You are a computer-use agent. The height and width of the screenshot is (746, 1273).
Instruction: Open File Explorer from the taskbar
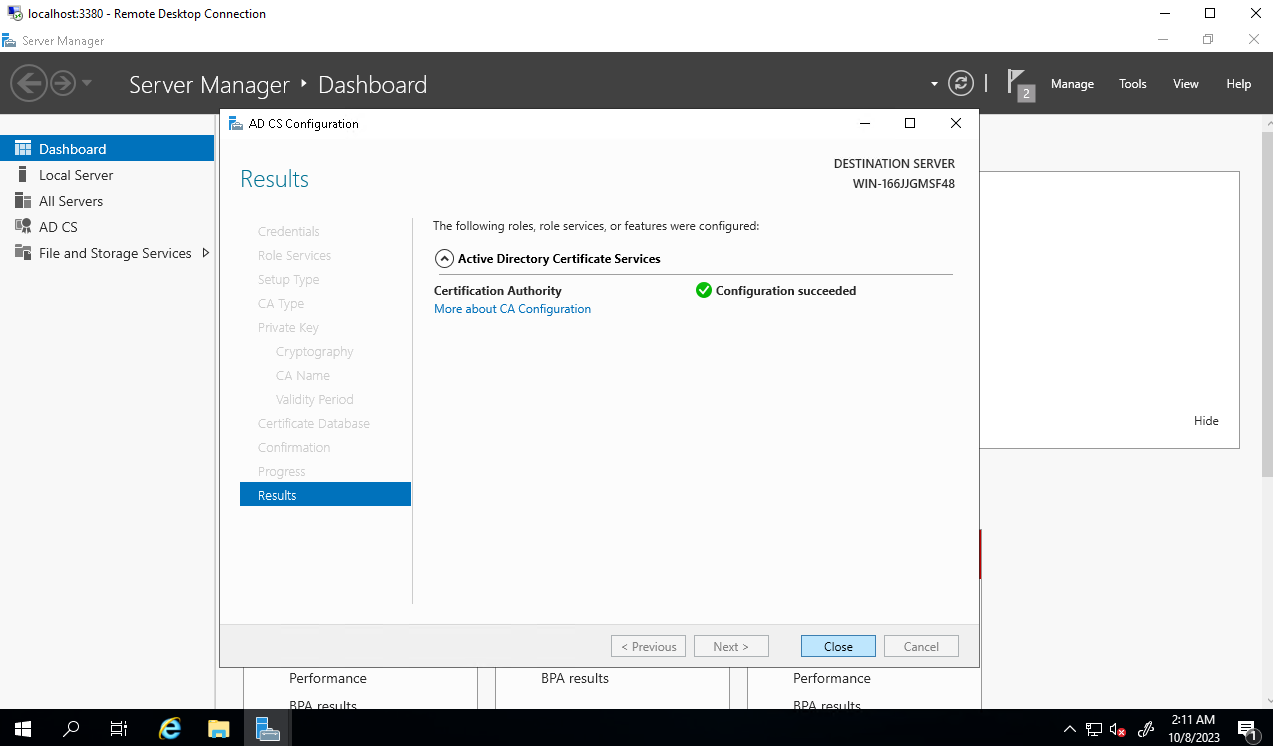coord(219,728)
